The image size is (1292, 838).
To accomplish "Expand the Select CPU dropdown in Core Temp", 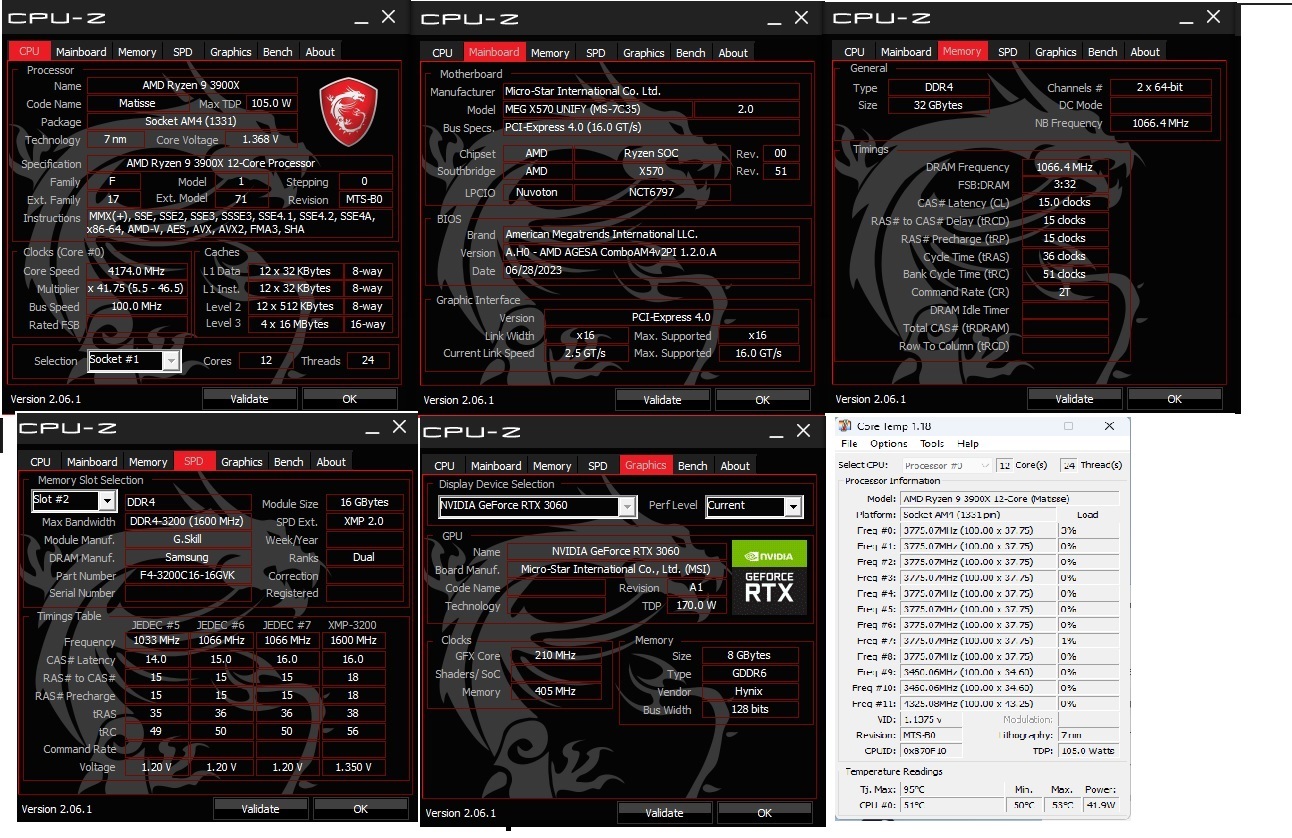I will 947,465.
